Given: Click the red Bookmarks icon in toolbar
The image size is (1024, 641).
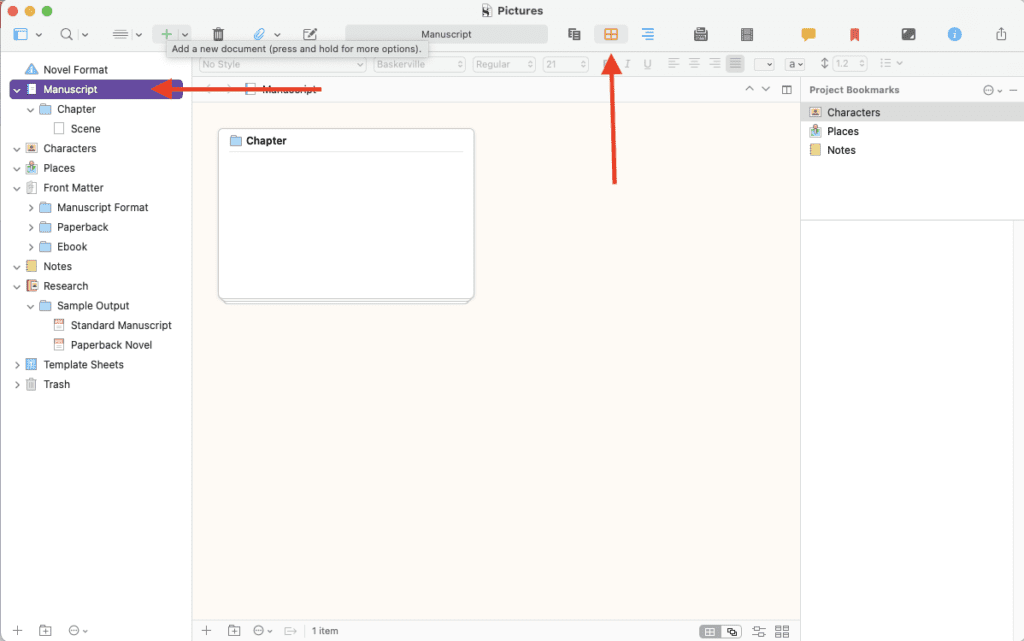Looking at the screenshot, I should [x=854, y=34].
